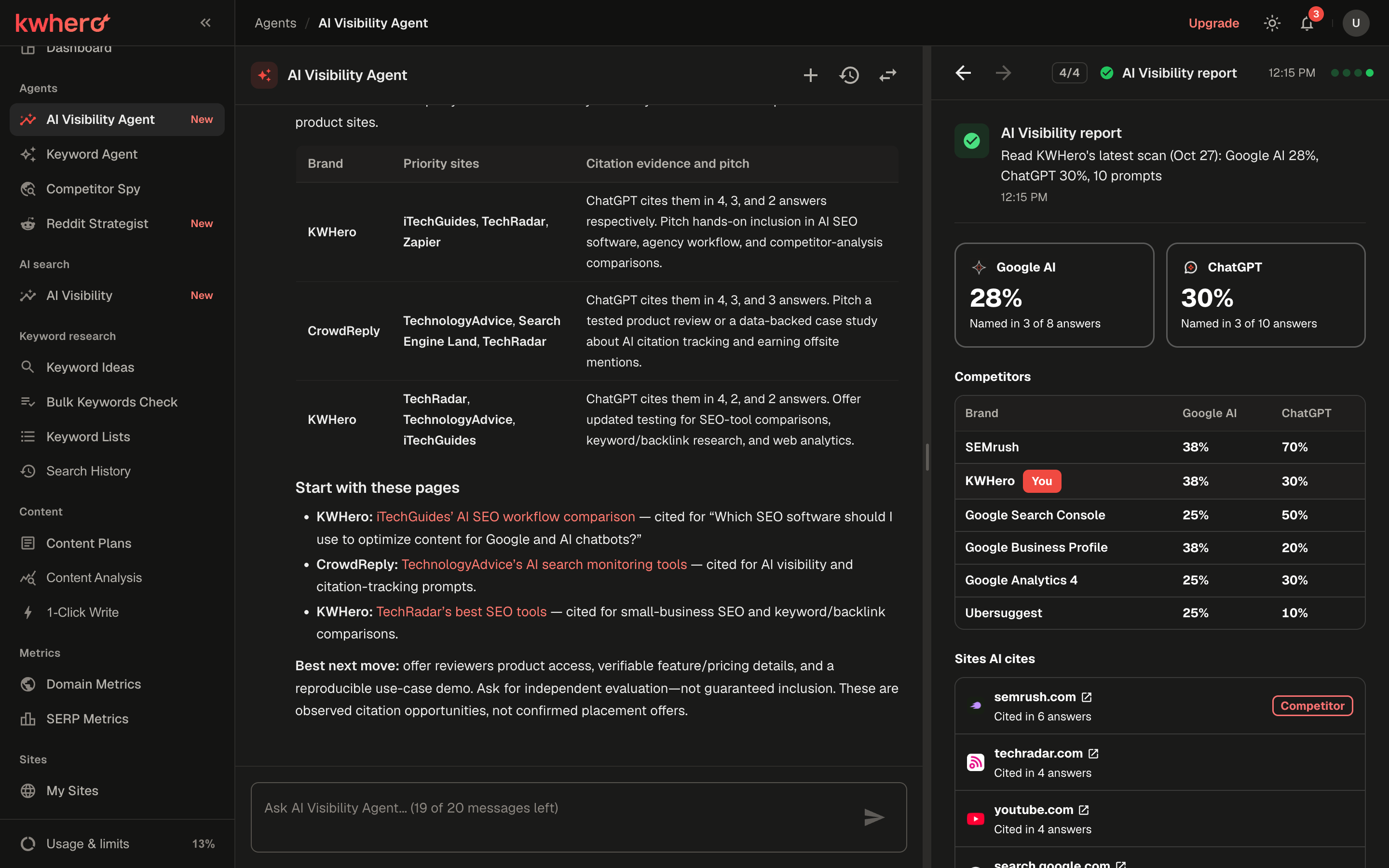Toggle light theme with the sun icon
Screen dimensions: 1389x868
click(x=1272, y=23)
